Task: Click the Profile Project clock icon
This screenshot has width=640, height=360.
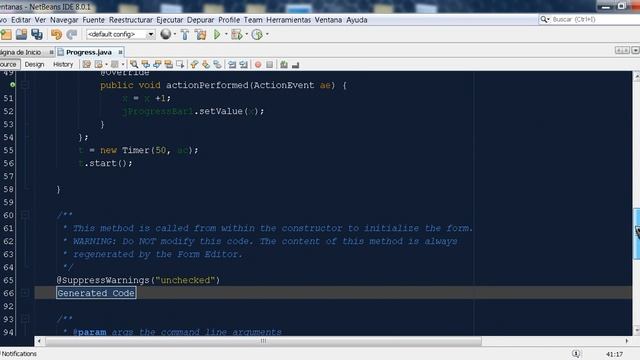Action: 257,35
